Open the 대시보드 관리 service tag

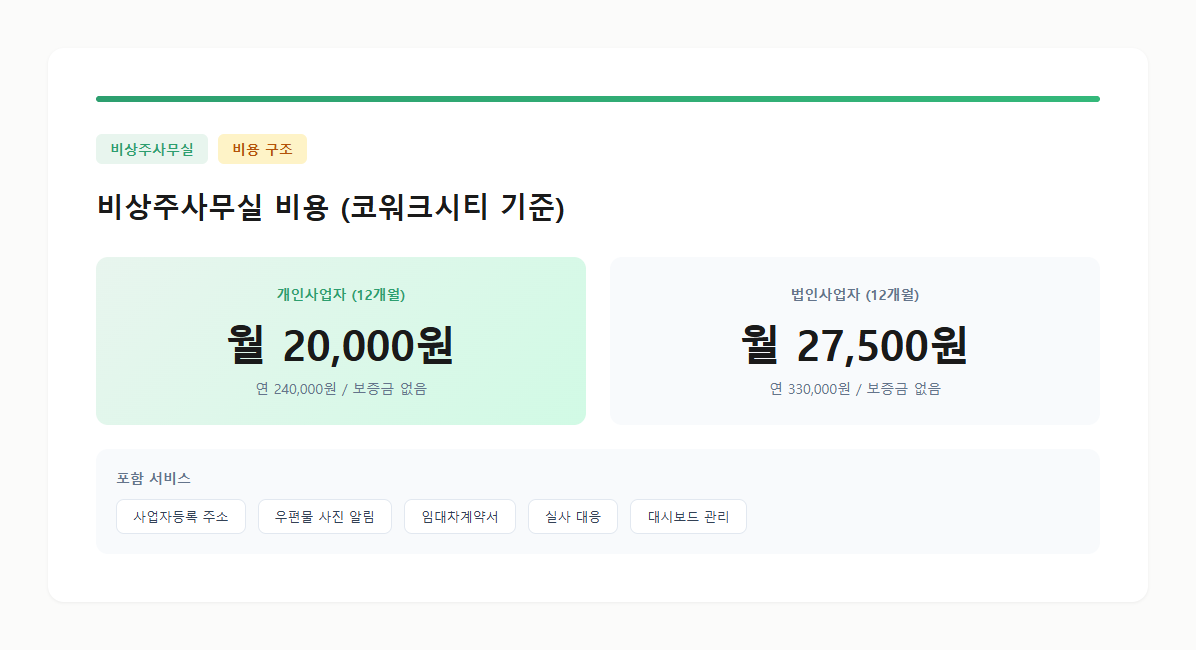pyautogui.click(x=688, y=516)
